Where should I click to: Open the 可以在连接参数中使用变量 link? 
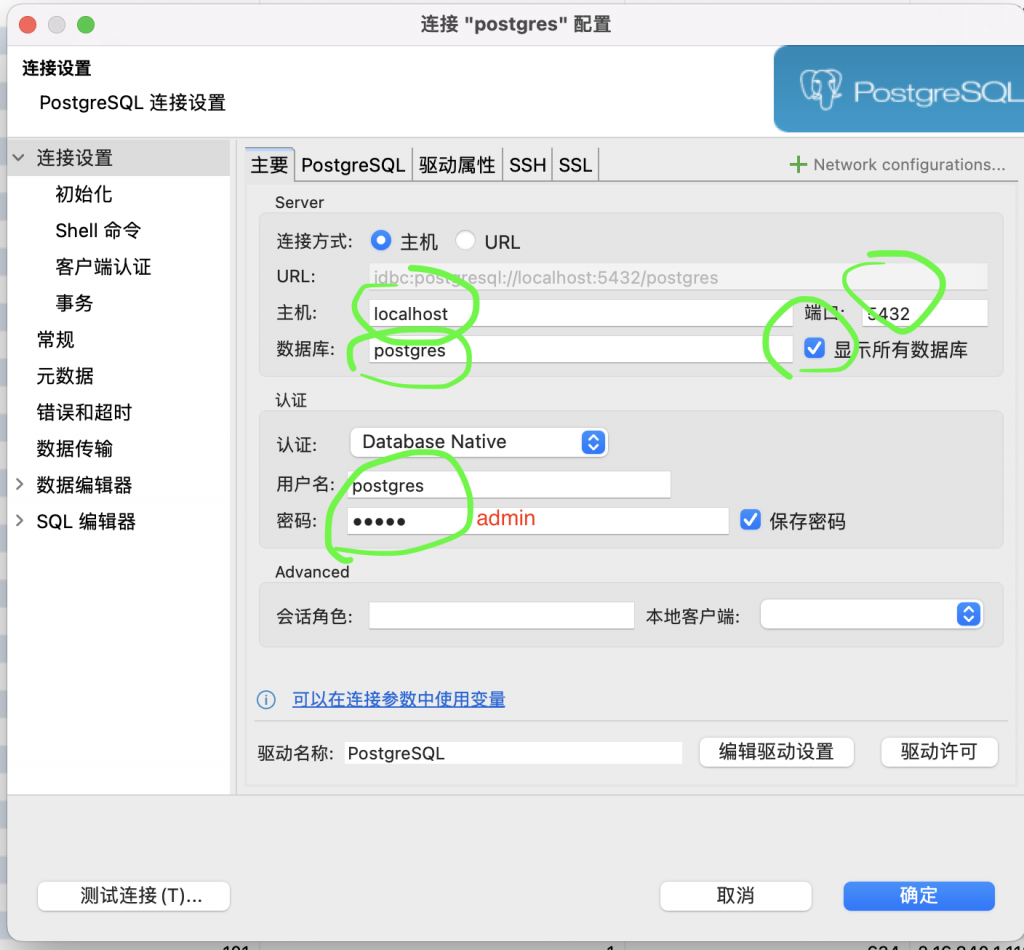click(x=398, y=699)
